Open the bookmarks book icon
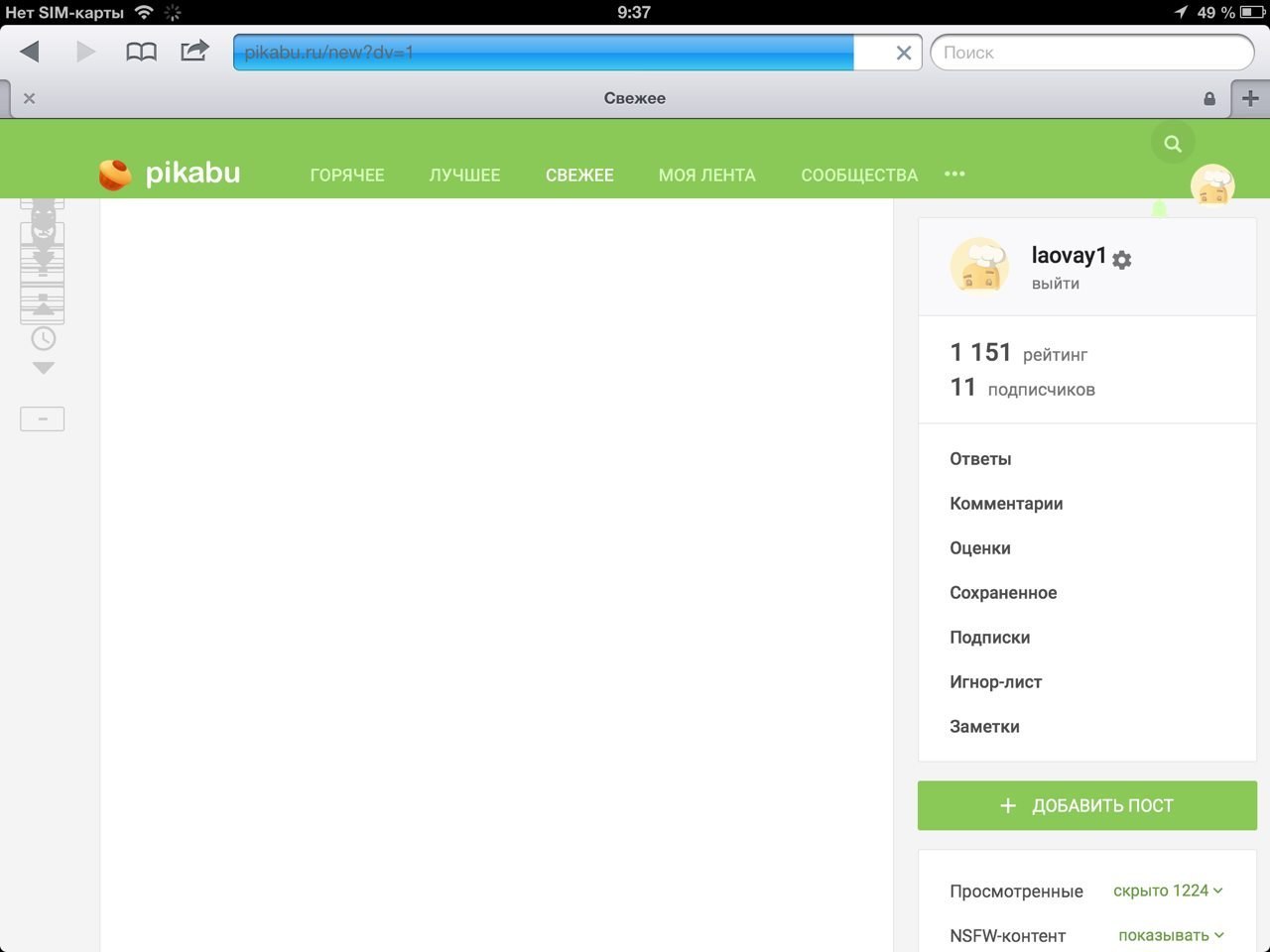The image size is (1270, 952). coord(141,52)
